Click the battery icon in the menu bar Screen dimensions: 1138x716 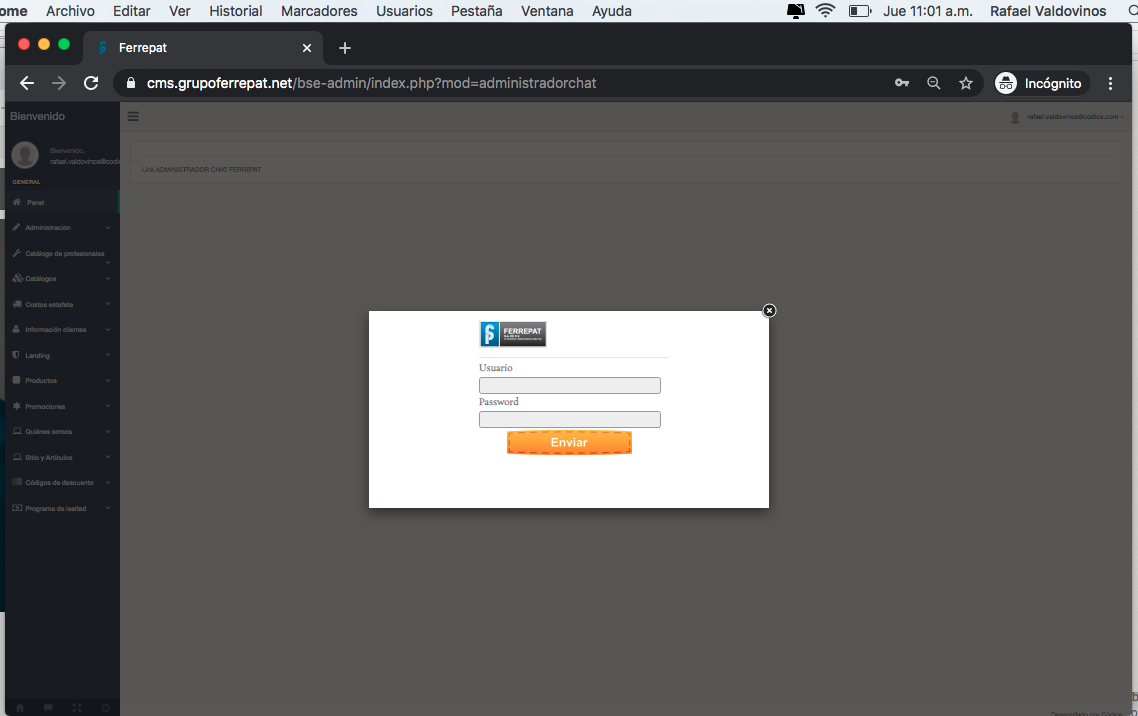tap(860, 11)
